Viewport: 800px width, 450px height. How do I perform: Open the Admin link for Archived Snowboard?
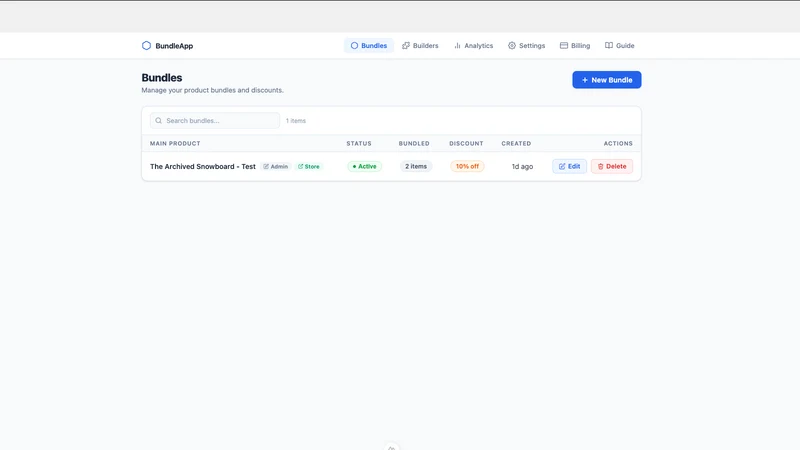[276, 166]
